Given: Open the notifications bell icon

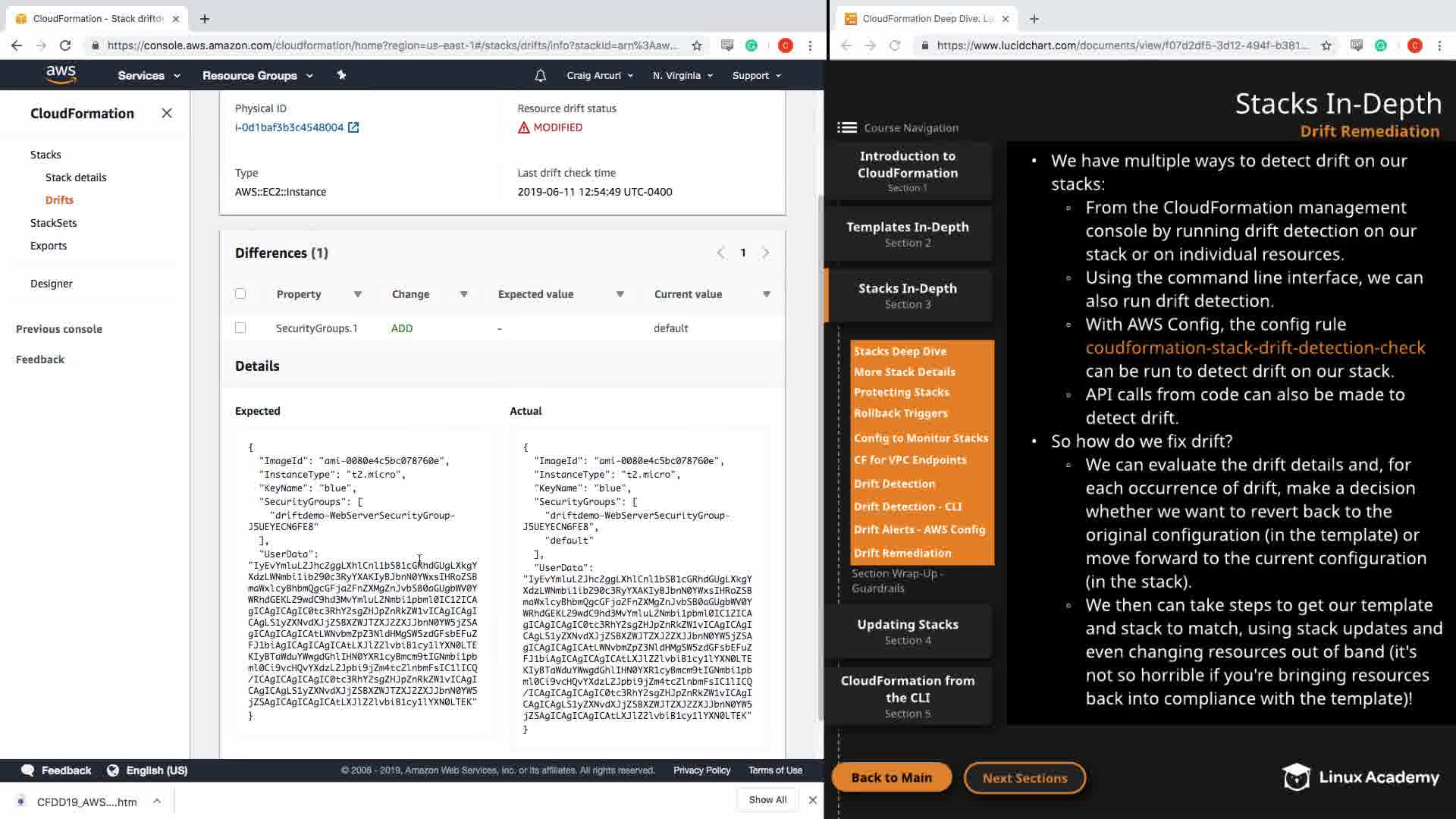Looking at the screenshot, I should [x=540, y=76].
